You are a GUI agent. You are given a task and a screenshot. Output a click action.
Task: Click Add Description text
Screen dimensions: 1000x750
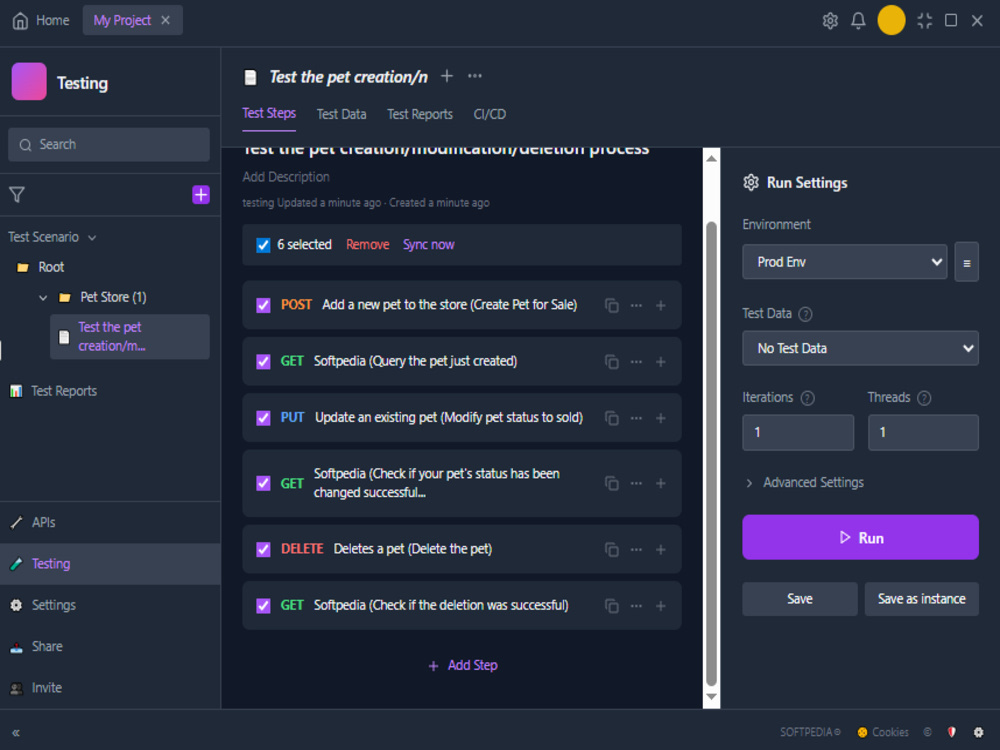(x=286, y=177)
